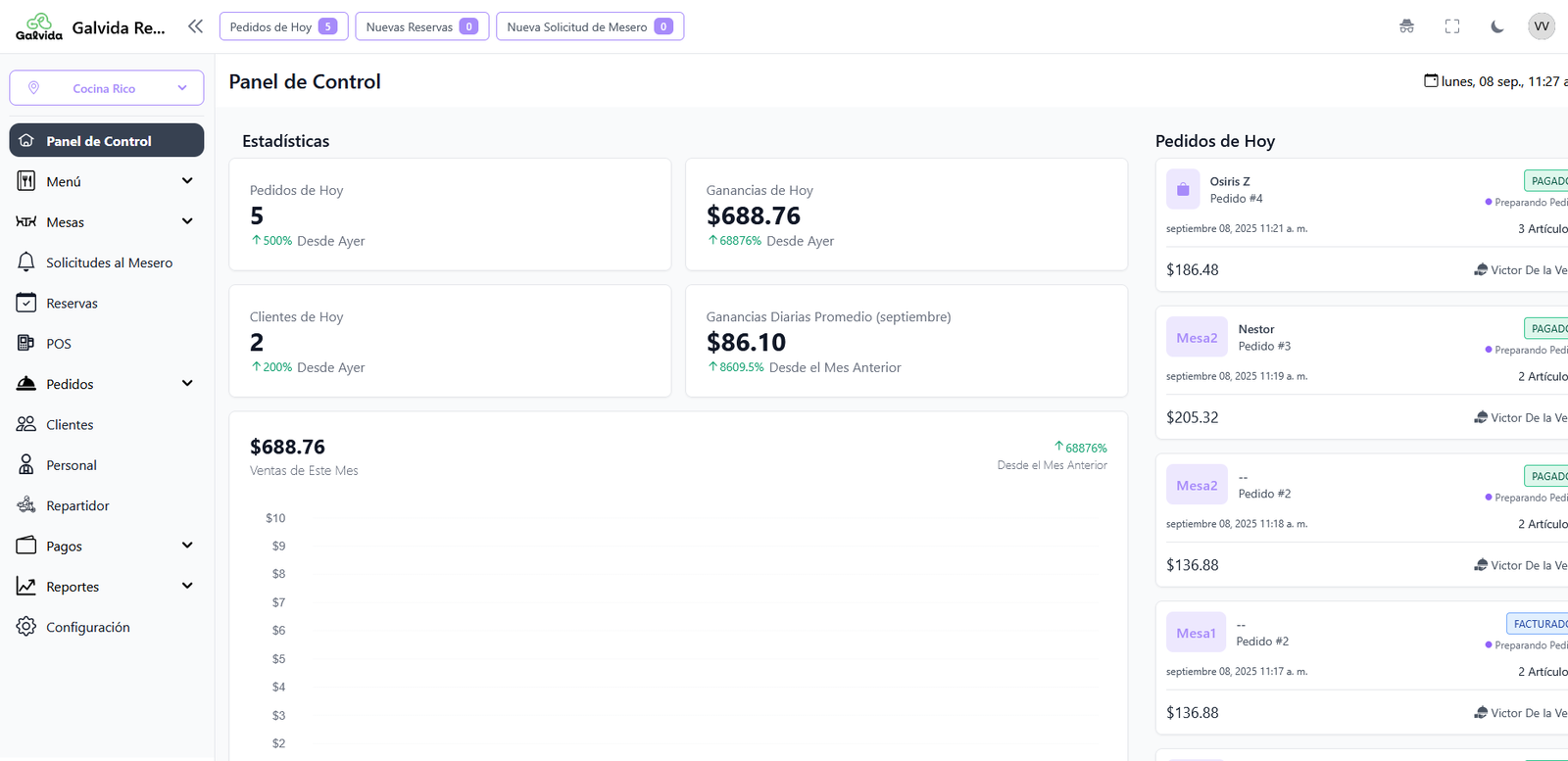This screenshot has height=761, width=1568.
Task: Enter fullscreen mode via header icon
Action: coord(1452,26)
